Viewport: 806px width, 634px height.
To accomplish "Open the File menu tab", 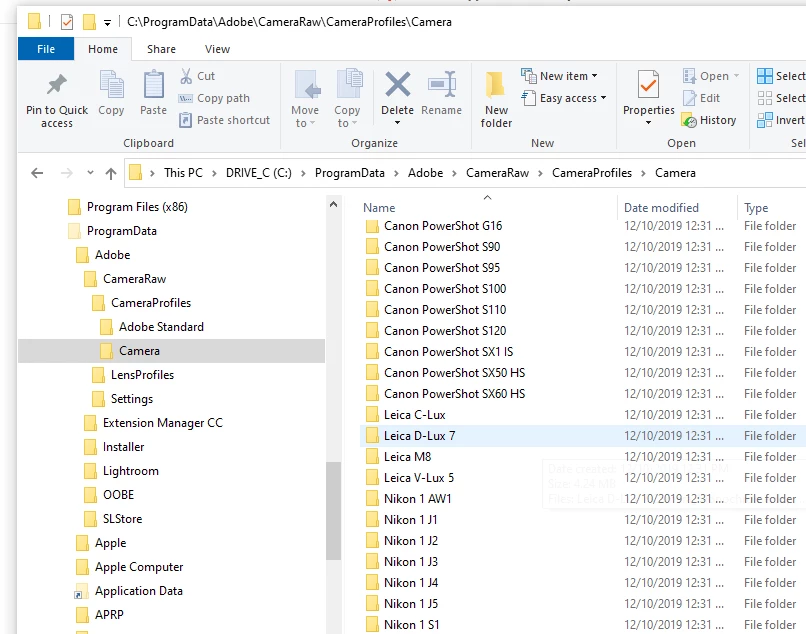I will [x=46, y=49].
